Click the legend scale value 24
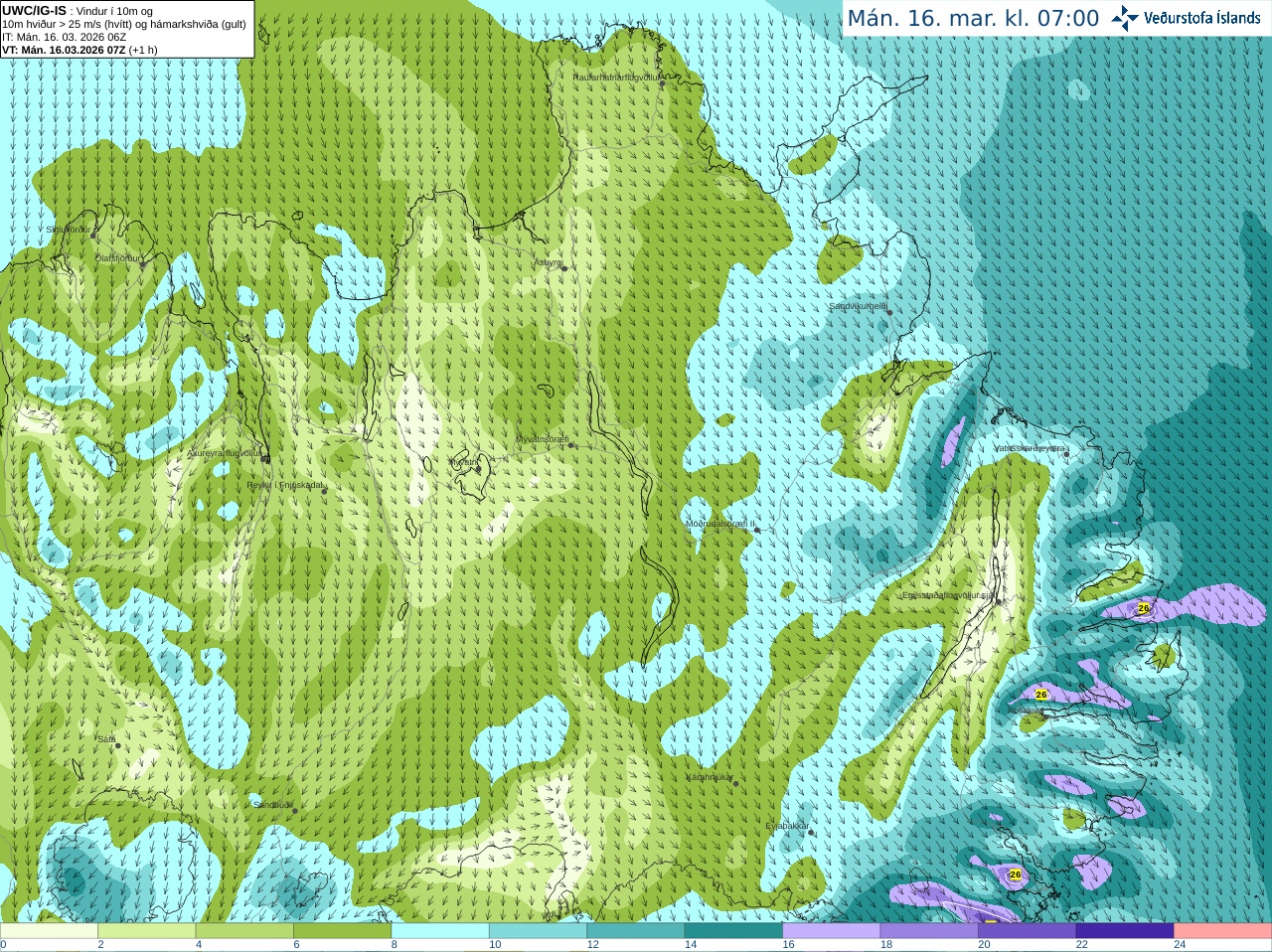This screenshot has width=1272, height=952. (x=1180, y=945)
